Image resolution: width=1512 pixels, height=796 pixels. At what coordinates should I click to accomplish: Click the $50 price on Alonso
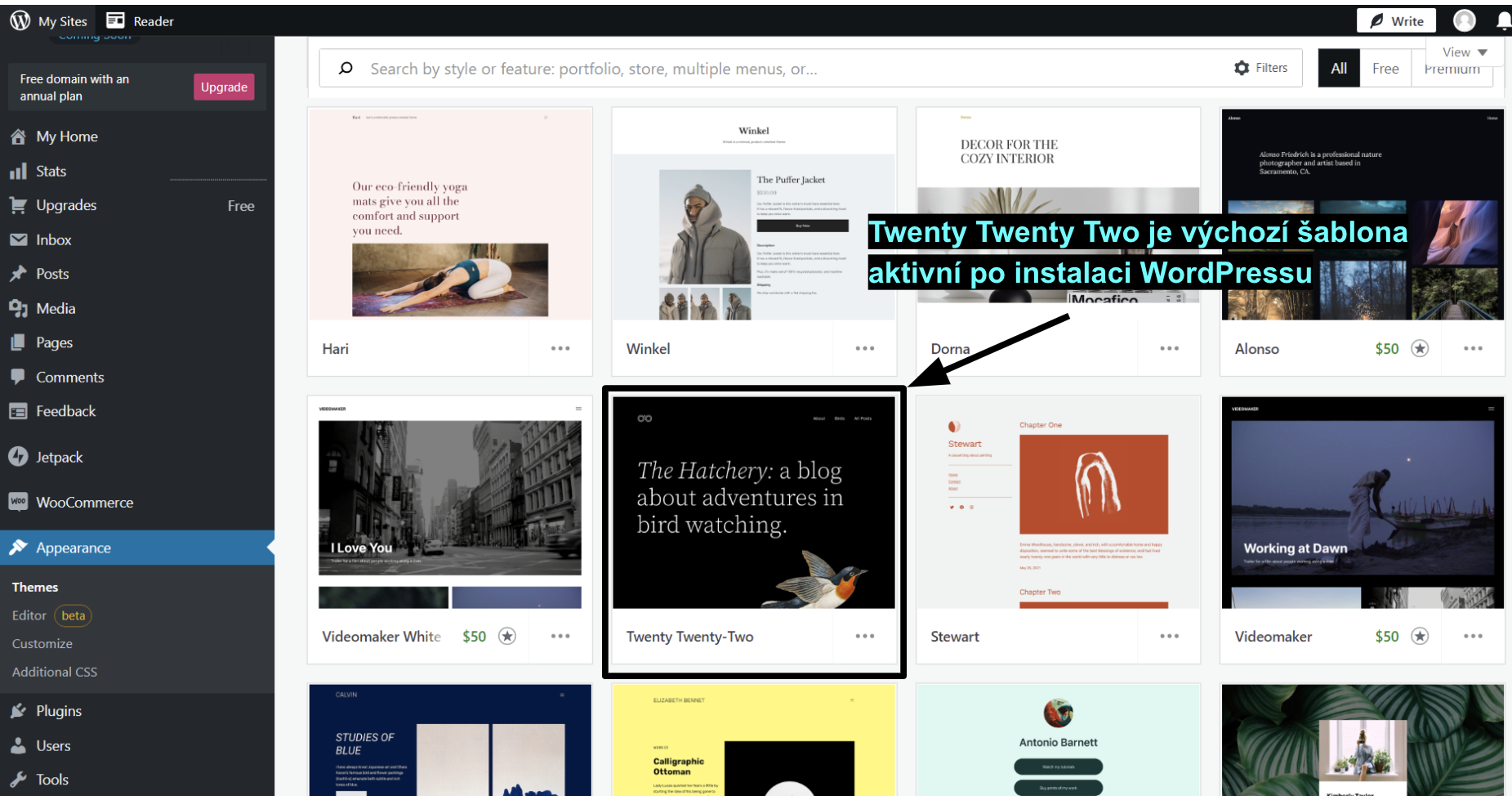pos(1387,349)
